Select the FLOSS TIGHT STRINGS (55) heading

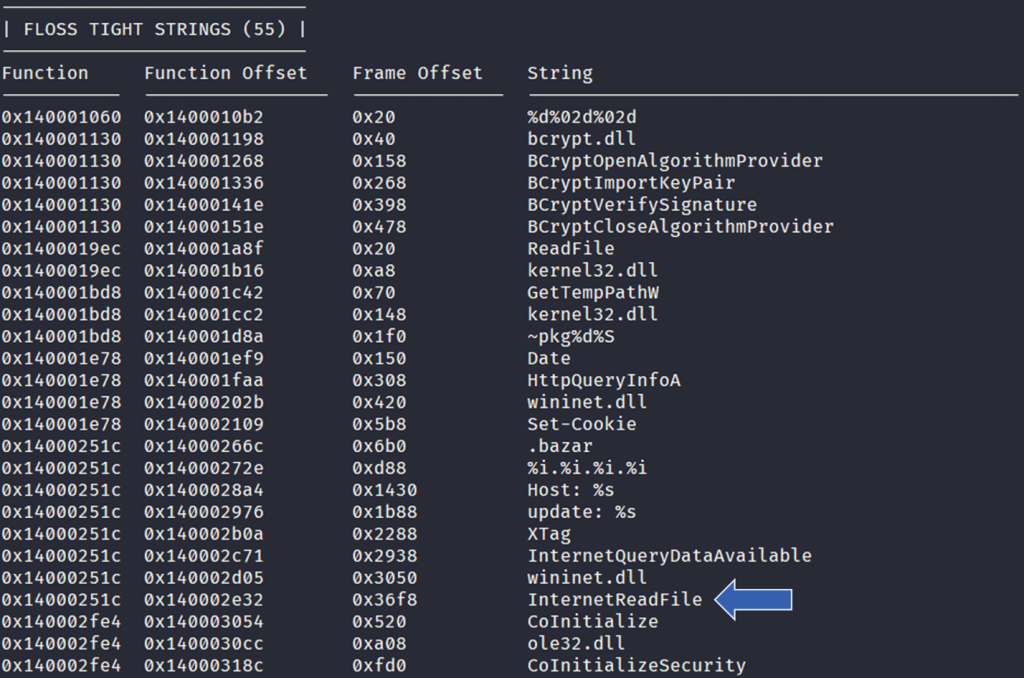point(155,29)
